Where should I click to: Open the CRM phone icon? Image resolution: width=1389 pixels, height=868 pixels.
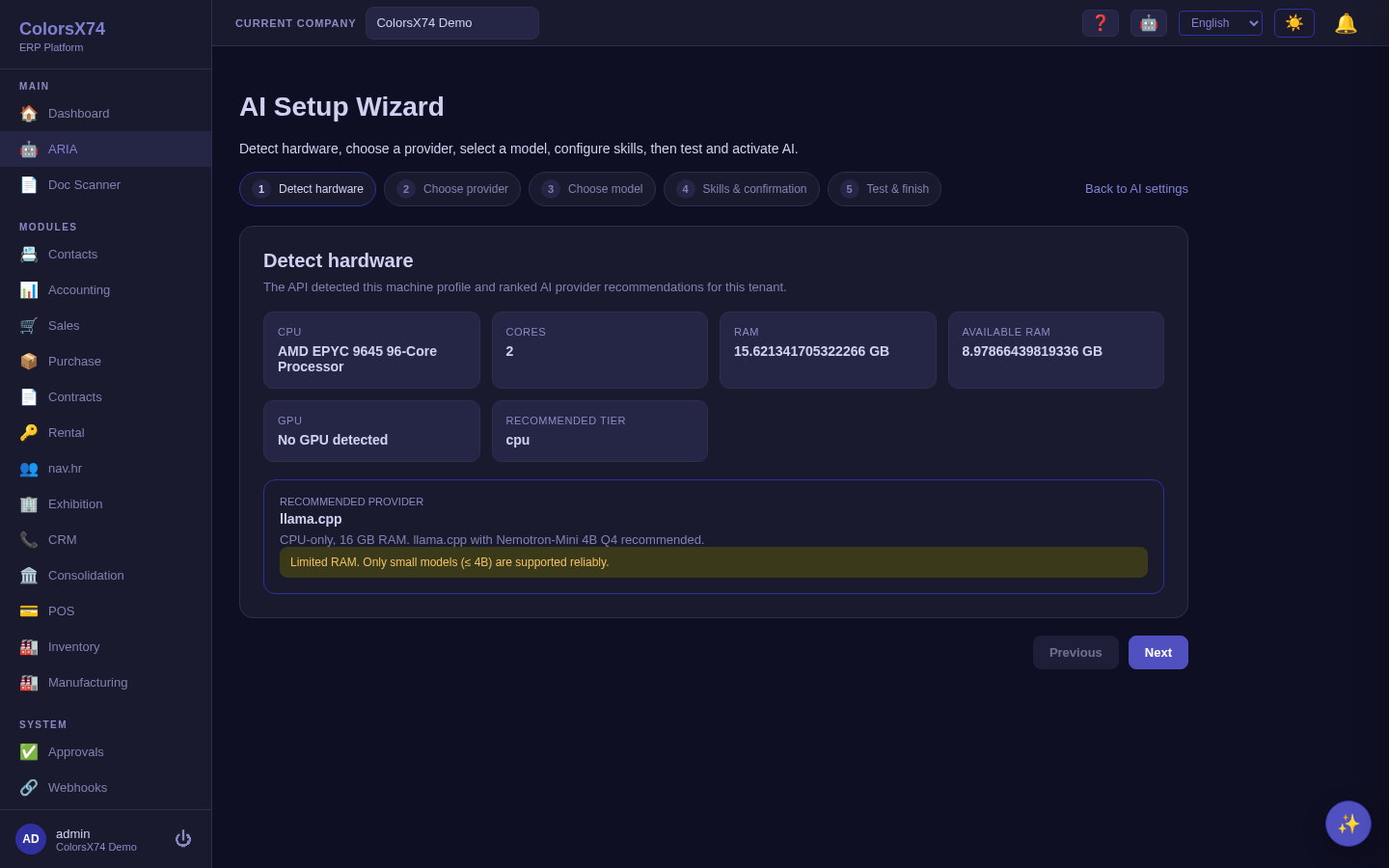[29, 539]
